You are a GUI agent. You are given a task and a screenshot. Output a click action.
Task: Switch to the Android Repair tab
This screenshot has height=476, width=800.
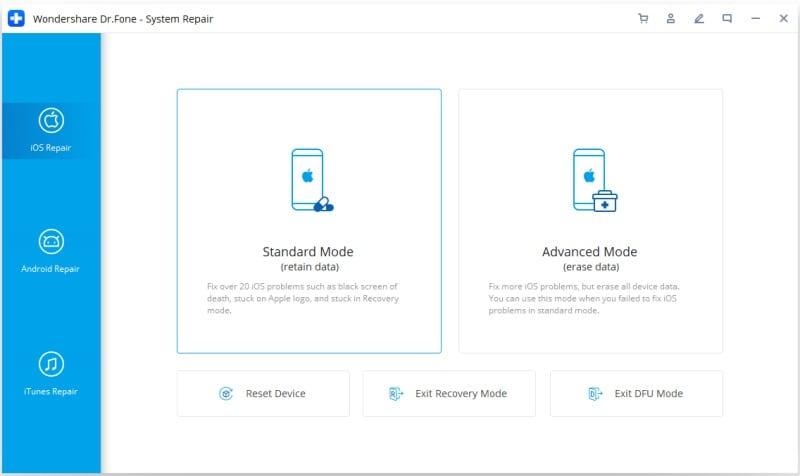tap(51, 252)
